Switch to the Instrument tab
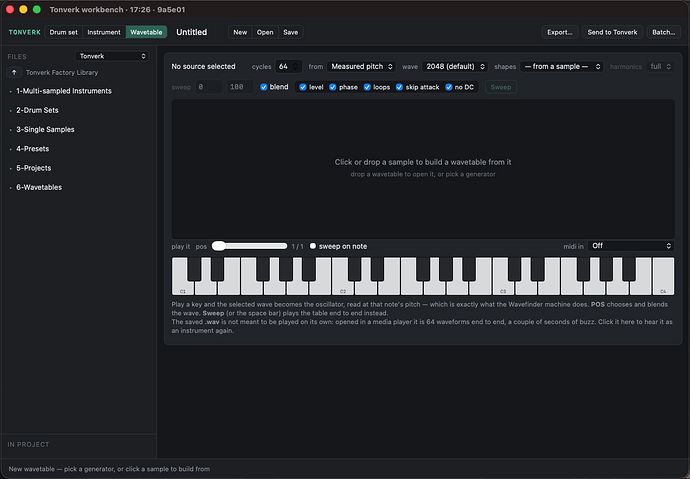Viewport: 690px width, 479px height. click(104, 32)
